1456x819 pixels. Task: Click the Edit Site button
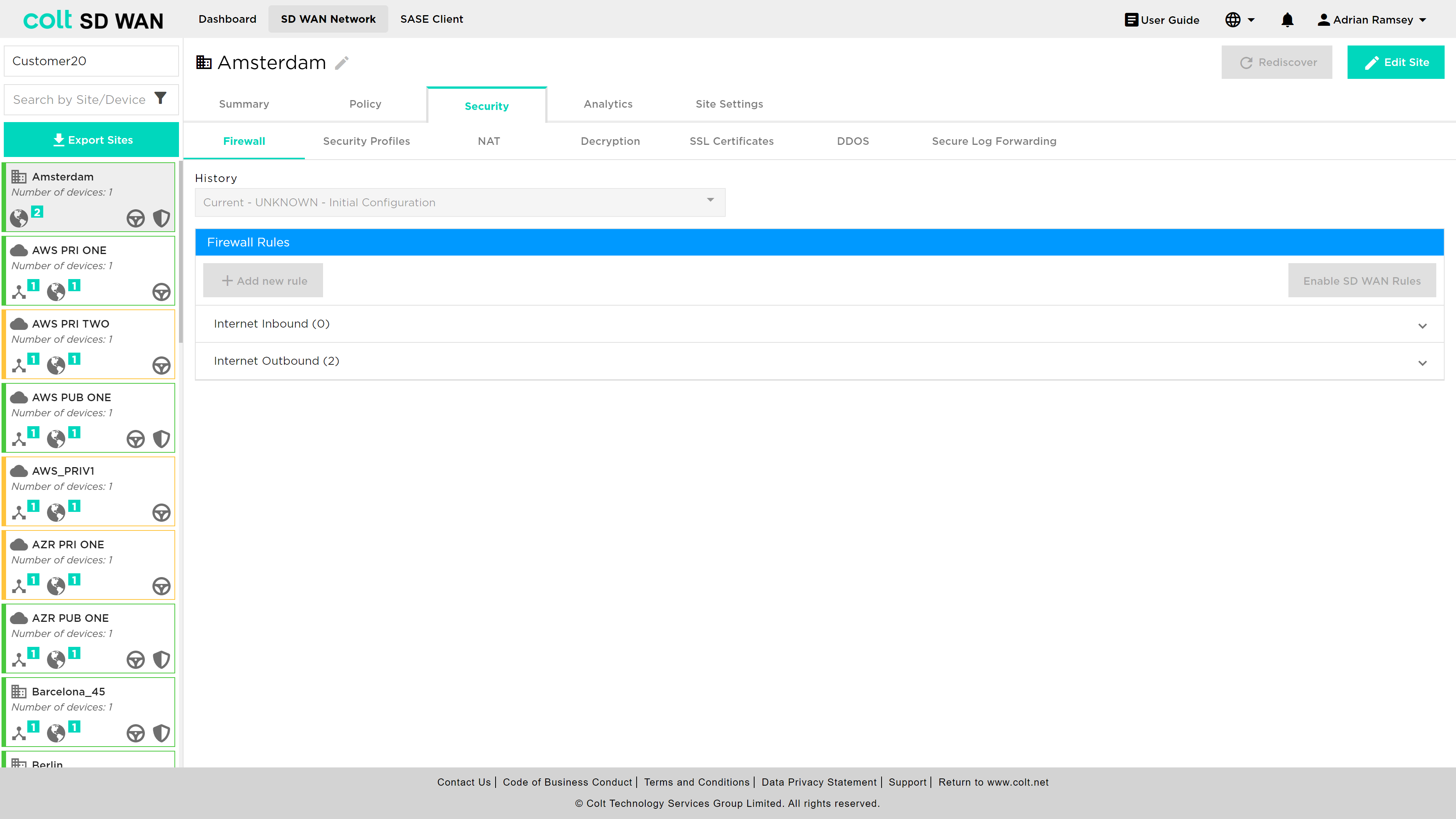click(x=1395, y=62)
